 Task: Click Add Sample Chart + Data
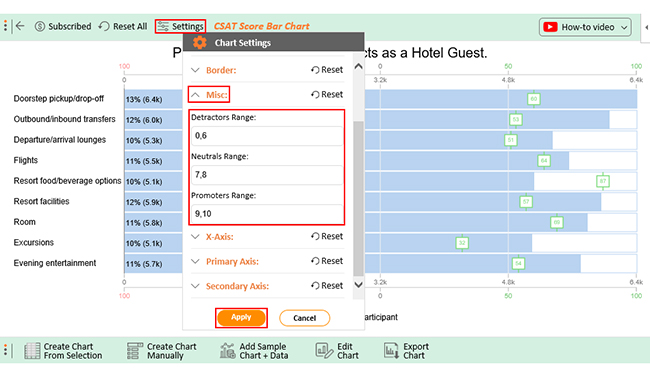pyautogui.click(x=254, y=351)
